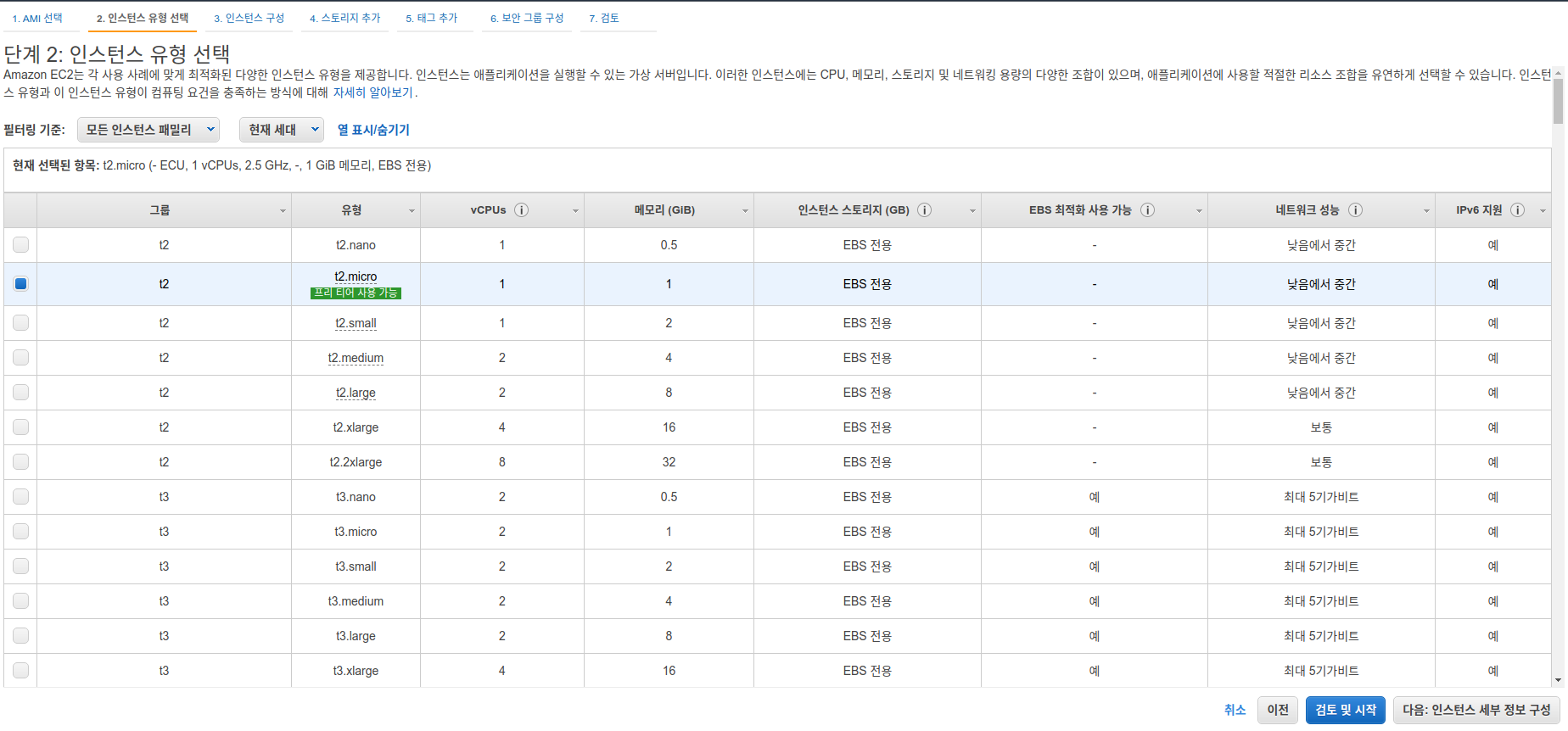Select the t2.nano instance checkbox

coord(21,245)
